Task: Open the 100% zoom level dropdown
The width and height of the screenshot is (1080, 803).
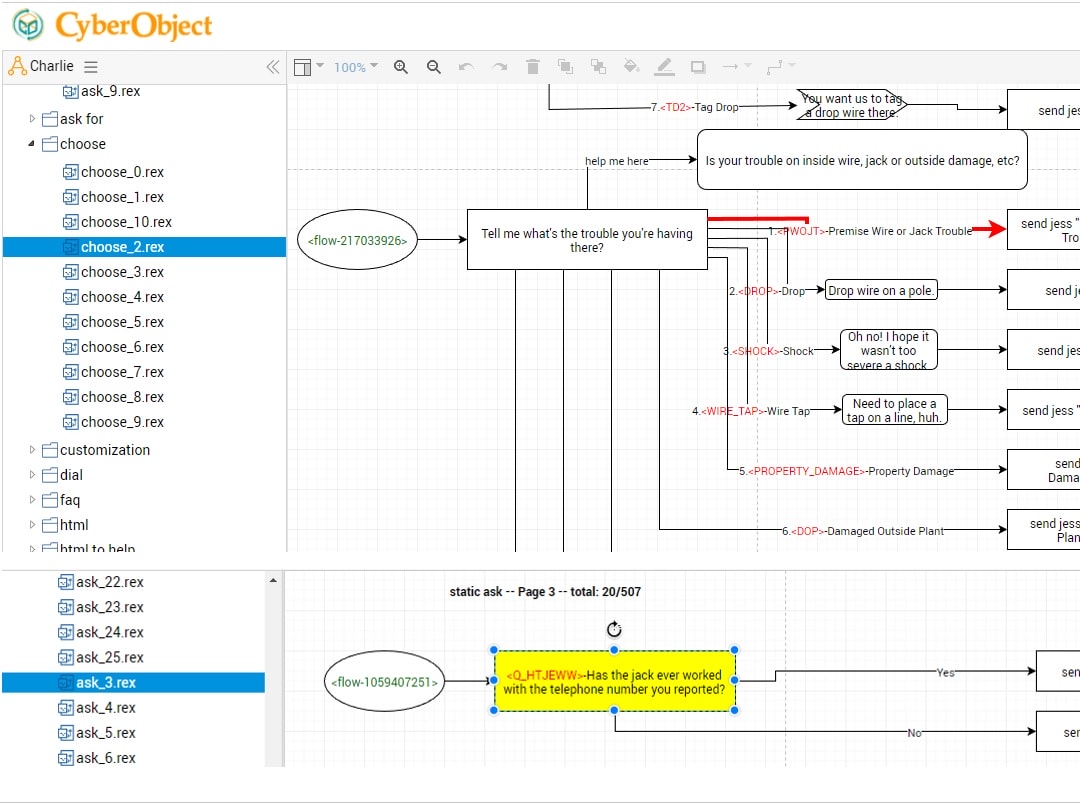Action: coord(356,67)
